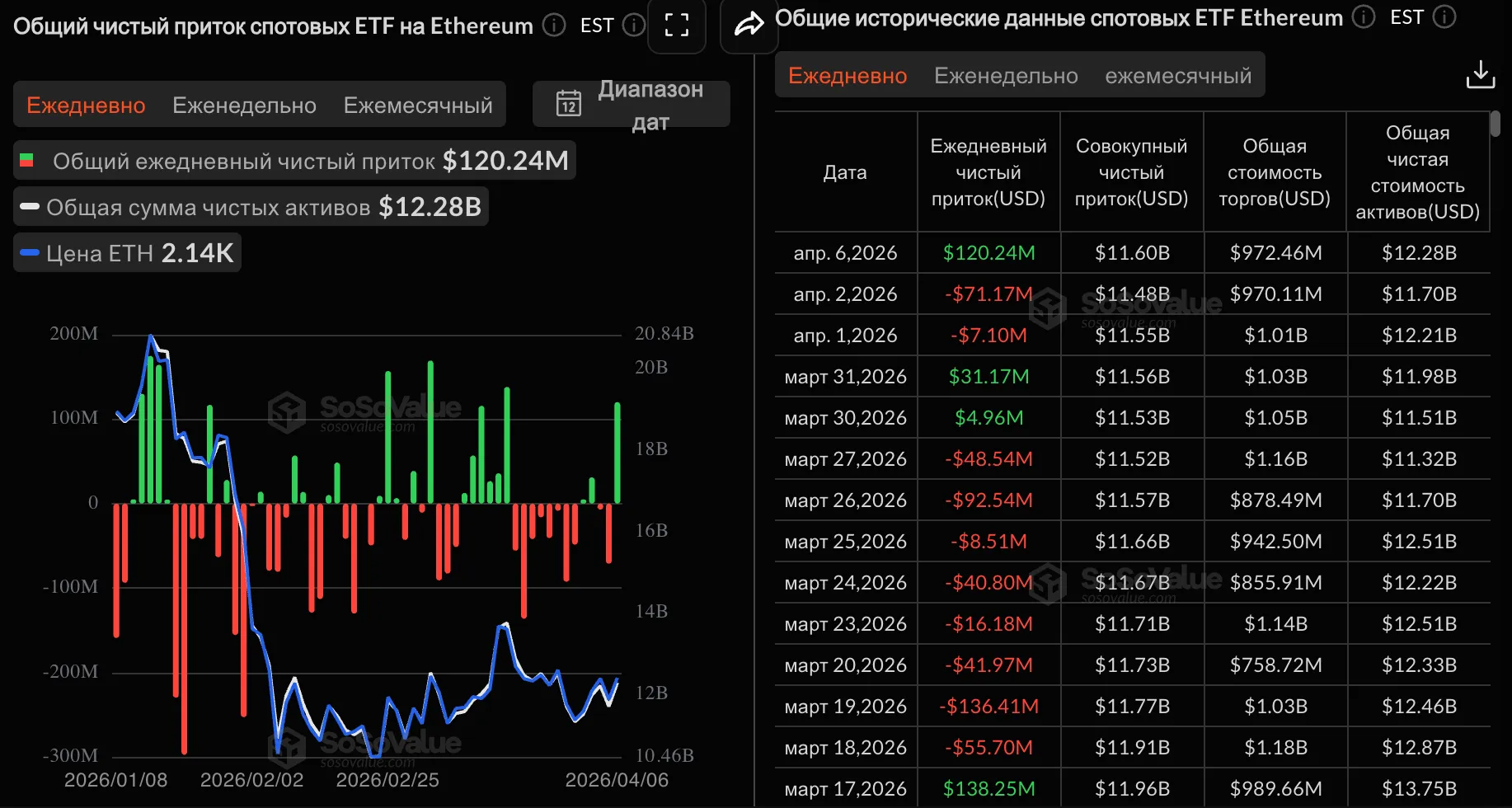The image size is (1512, 808).
Task: Download historical data with the download icon
Action: (x=1480, y=75)
